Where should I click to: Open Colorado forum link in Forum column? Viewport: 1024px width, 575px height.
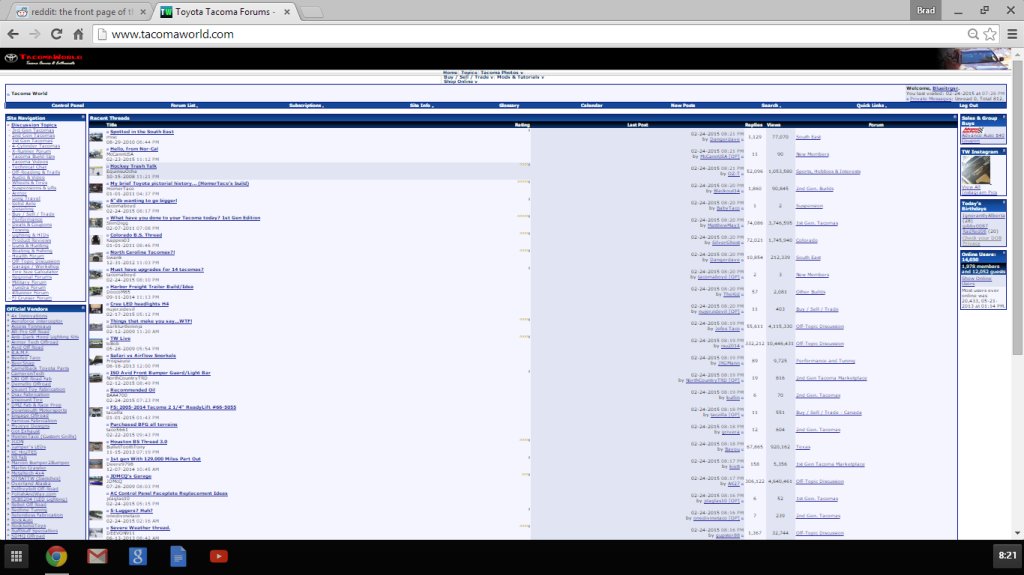807,240
